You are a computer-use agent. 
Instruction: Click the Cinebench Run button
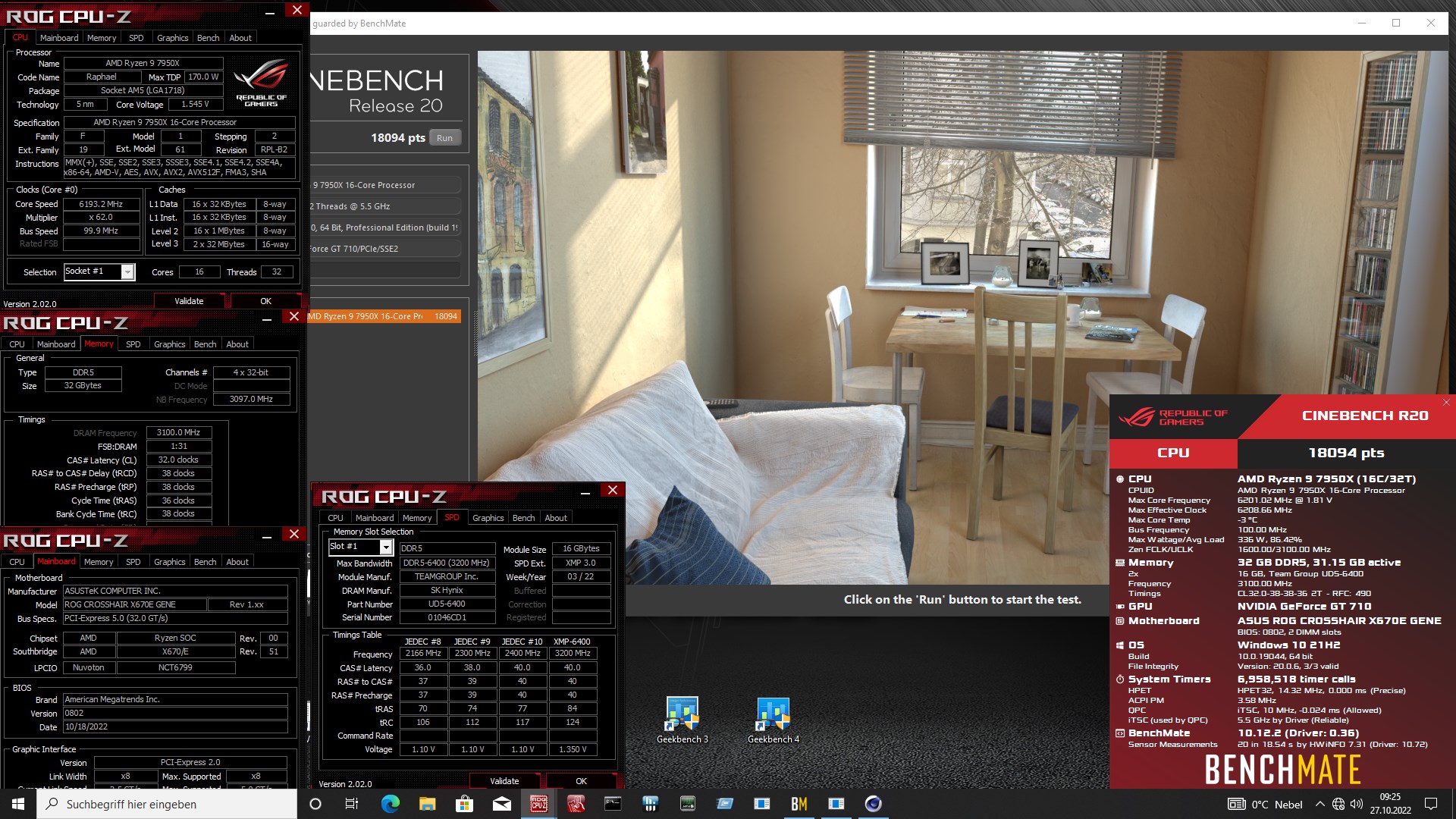(x=444, y=138)
